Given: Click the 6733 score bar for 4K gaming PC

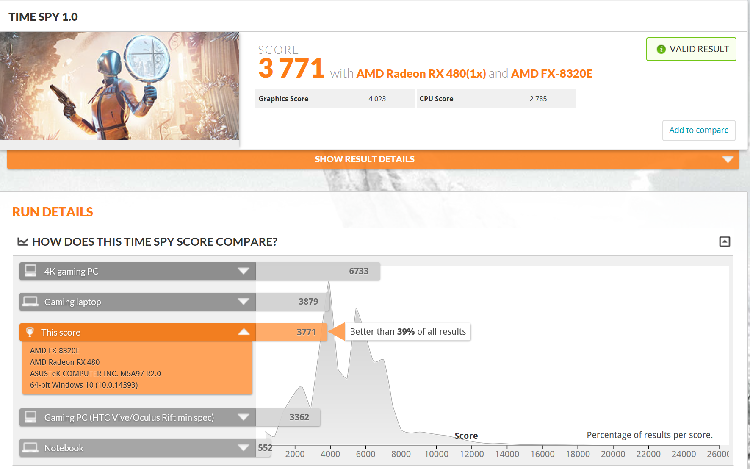Looking at the screenshot, I should coord(318,271).
